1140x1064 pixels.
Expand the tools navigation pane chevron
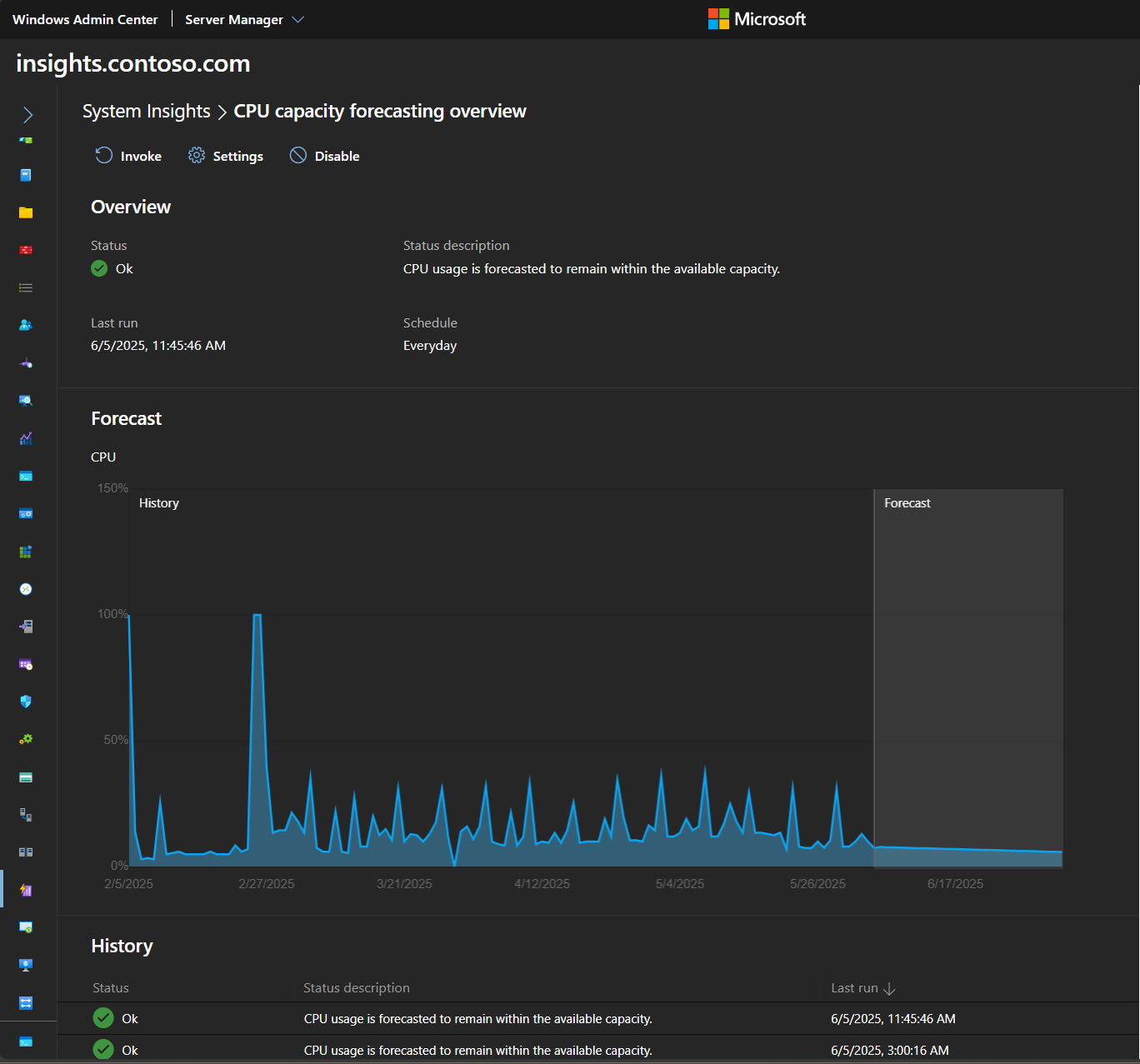[x=27, y=115]
